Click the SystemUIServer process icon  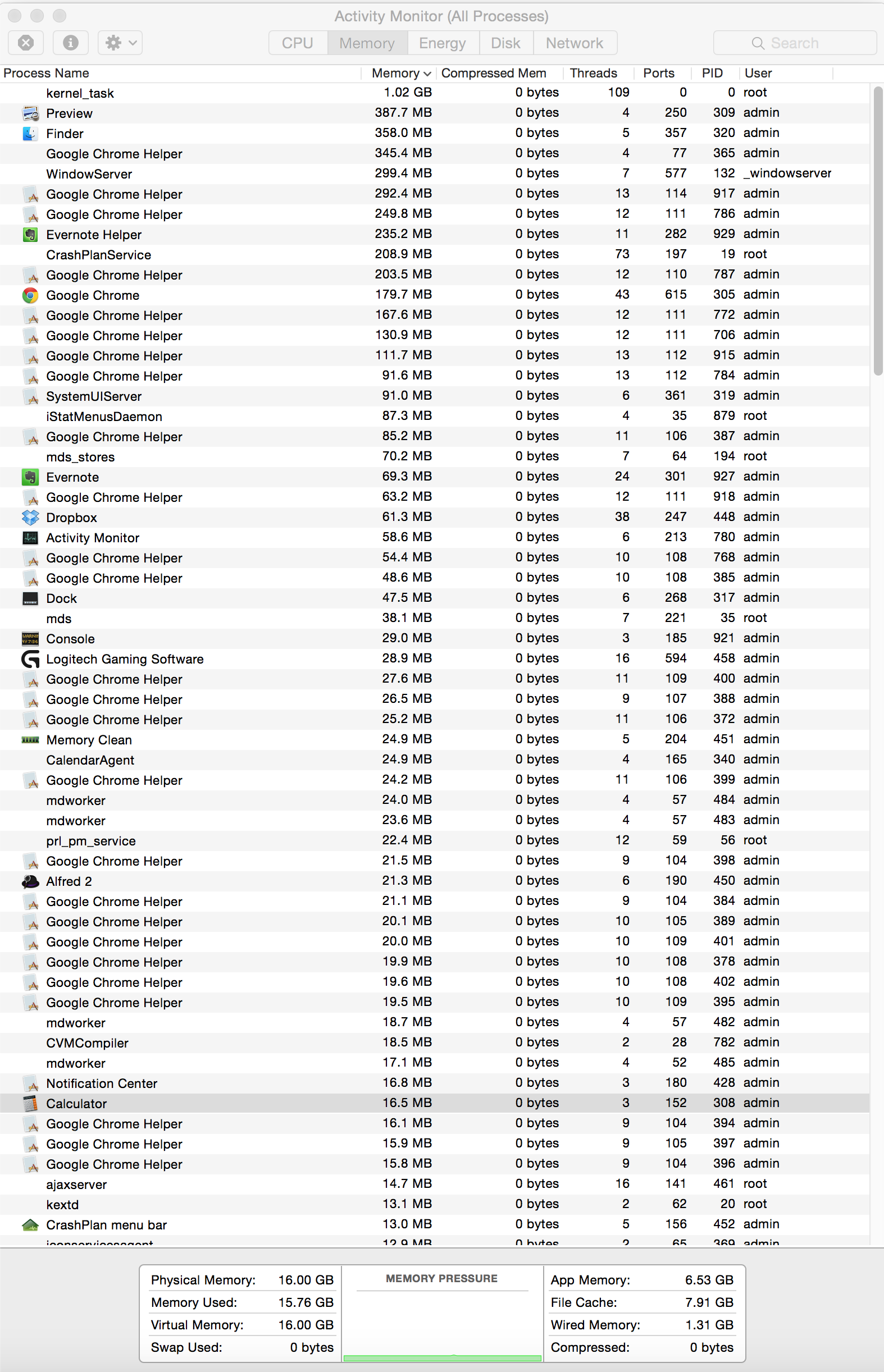pos(30,396)
